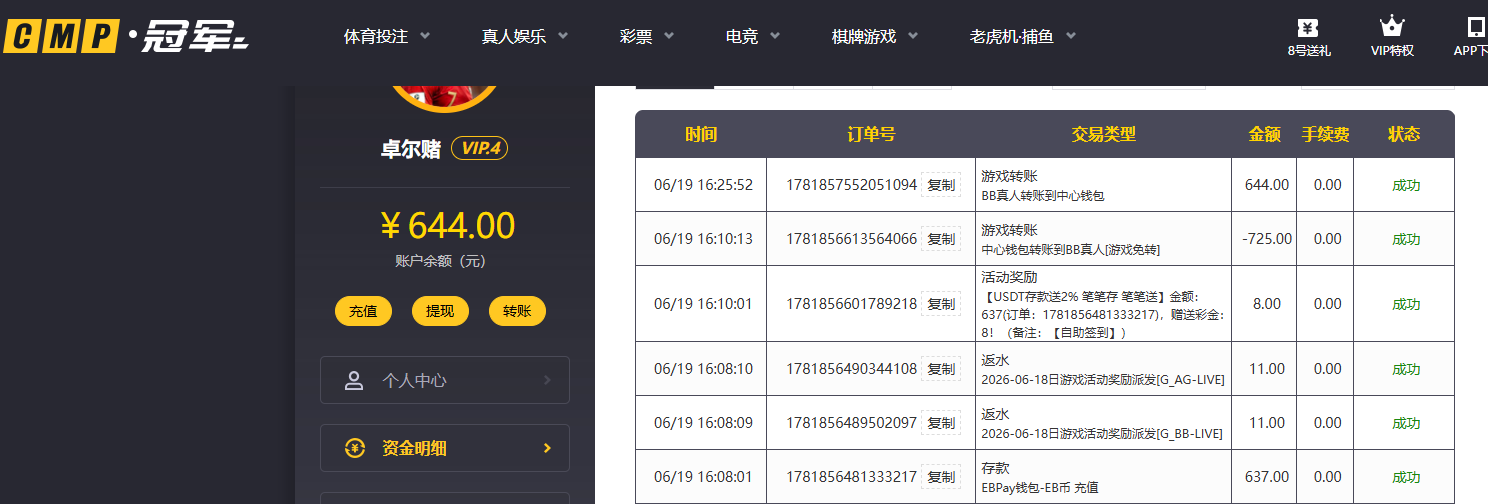Click 成功 status in the 16:25:52 row
Image resolution: width=1488 pixels, height=504 pixels.
1406,185
